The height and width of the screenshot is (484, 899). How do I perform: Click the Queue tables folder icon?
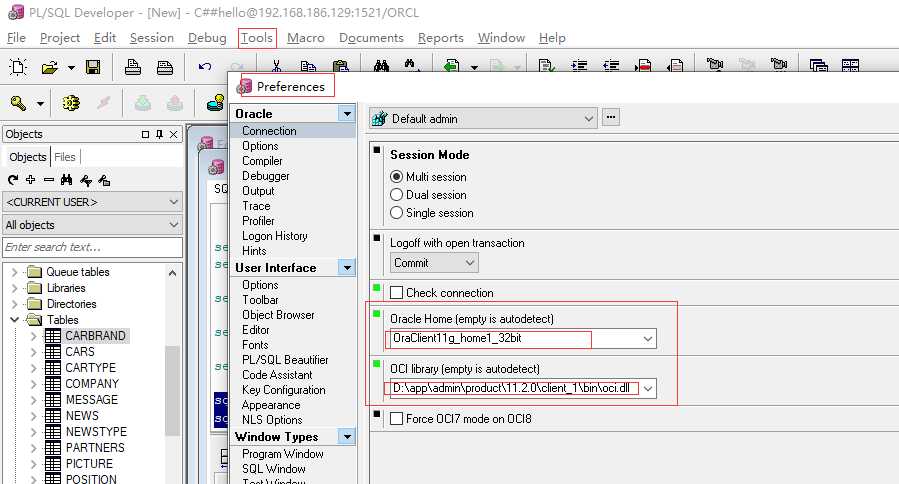35,272
